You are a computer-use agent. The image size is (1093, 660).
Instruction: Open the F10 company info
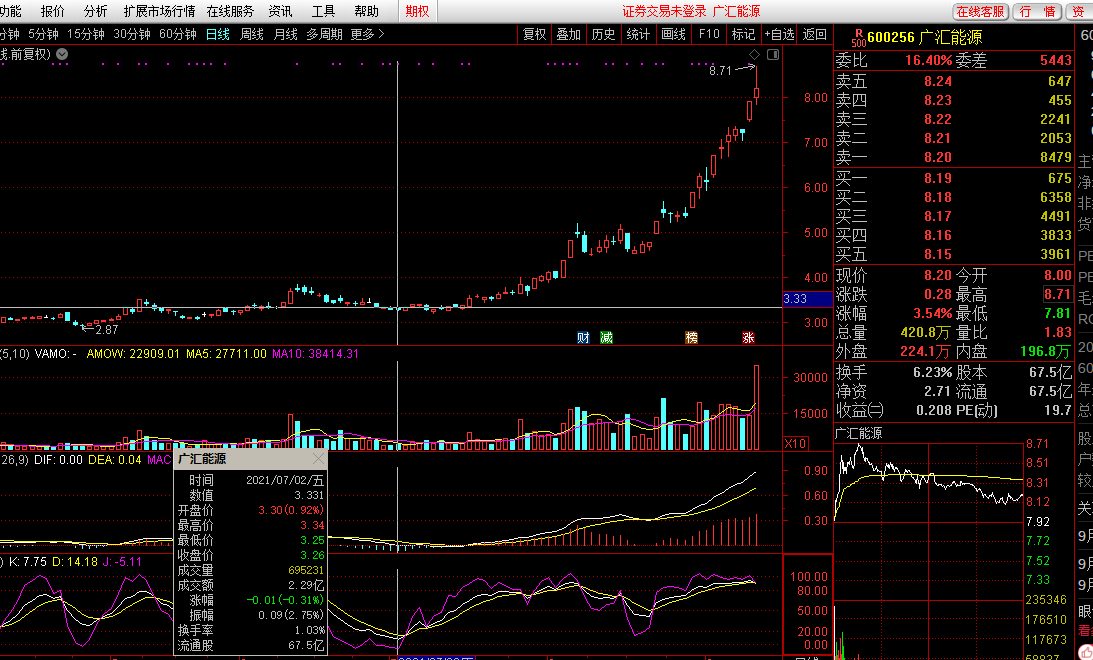click(709, 34)
